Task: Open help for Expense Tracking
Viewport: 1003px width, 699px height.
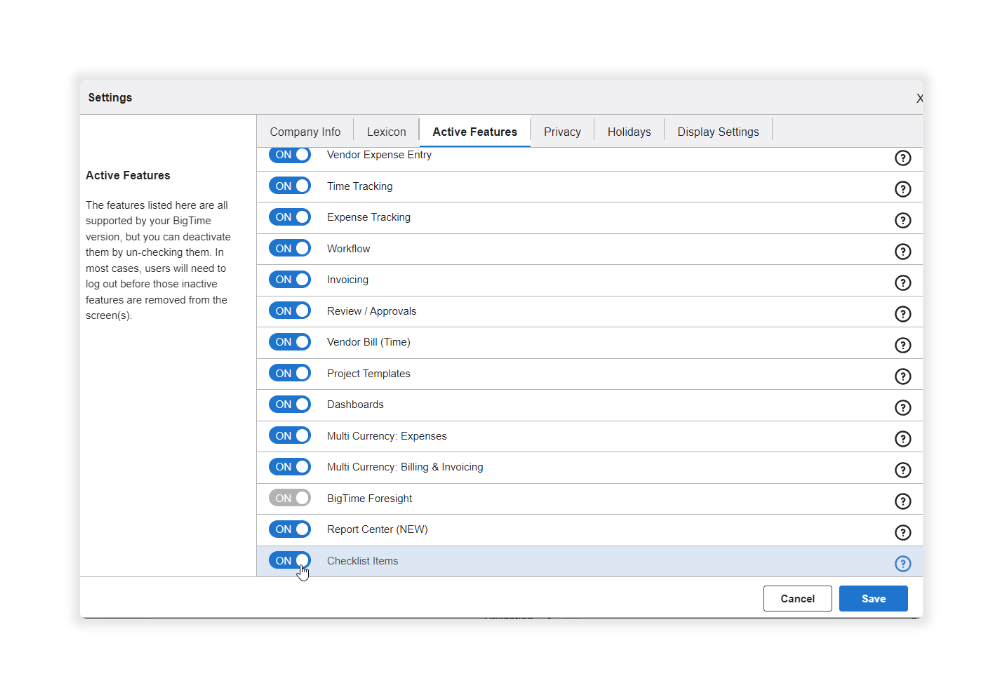Action: pyautogui.click(x=903, y=220)
